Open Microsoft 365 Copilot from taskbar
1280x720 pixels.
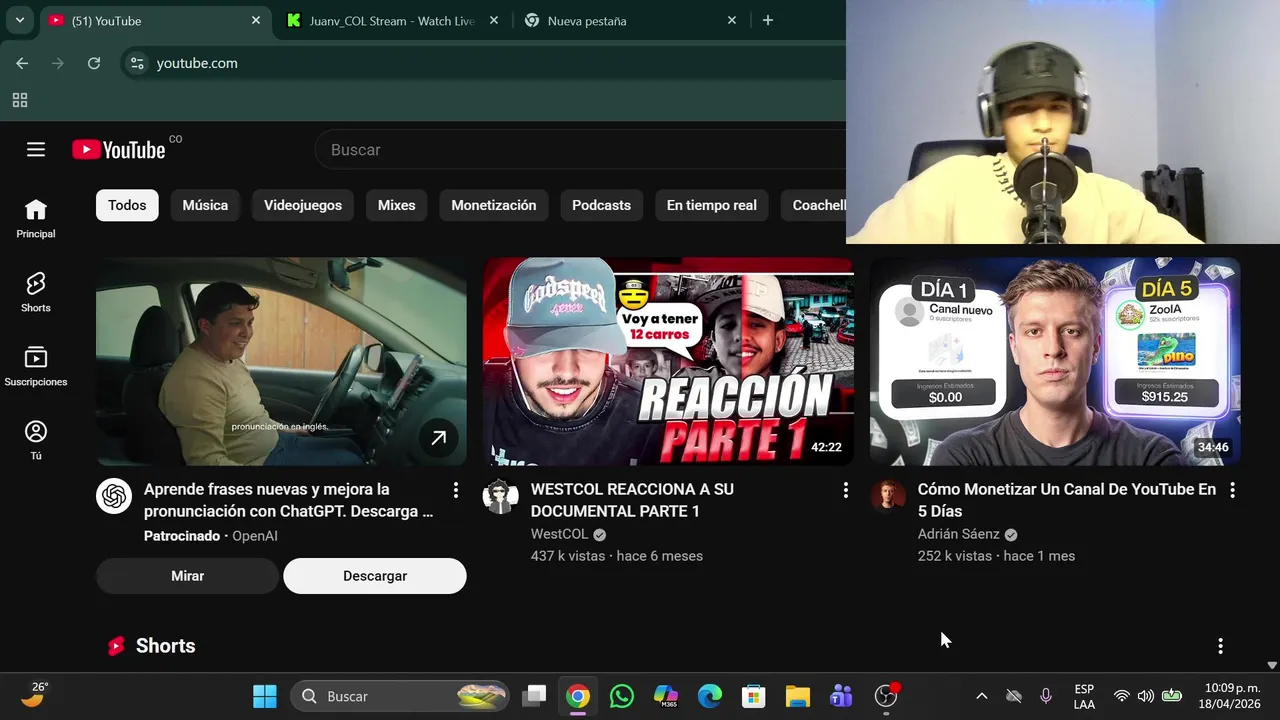(x=666, y=696)
